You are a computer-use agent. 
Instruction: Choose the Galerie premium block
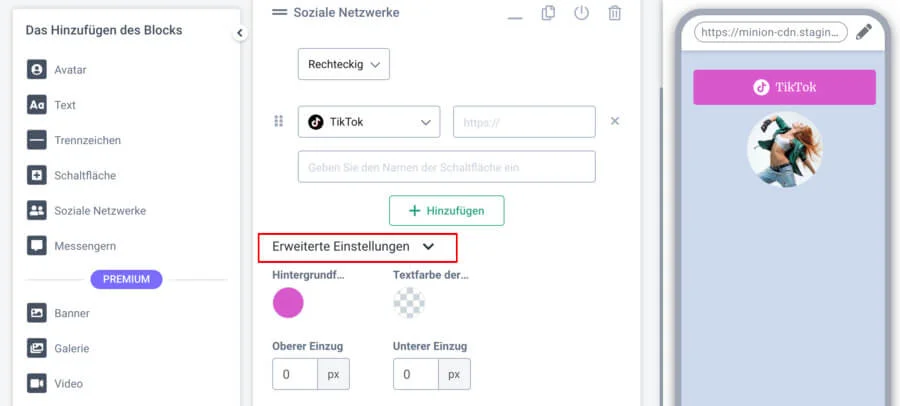tap(72, 348)
